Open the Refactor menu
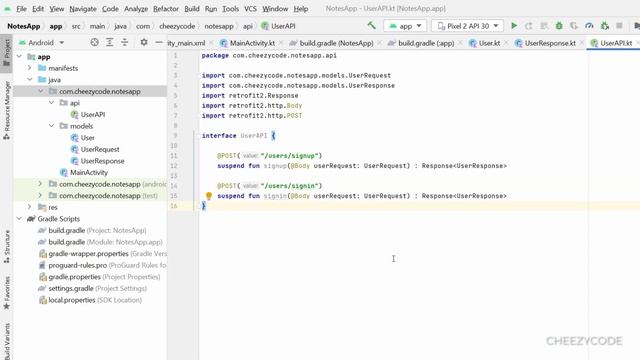 [x=166, y=9]
